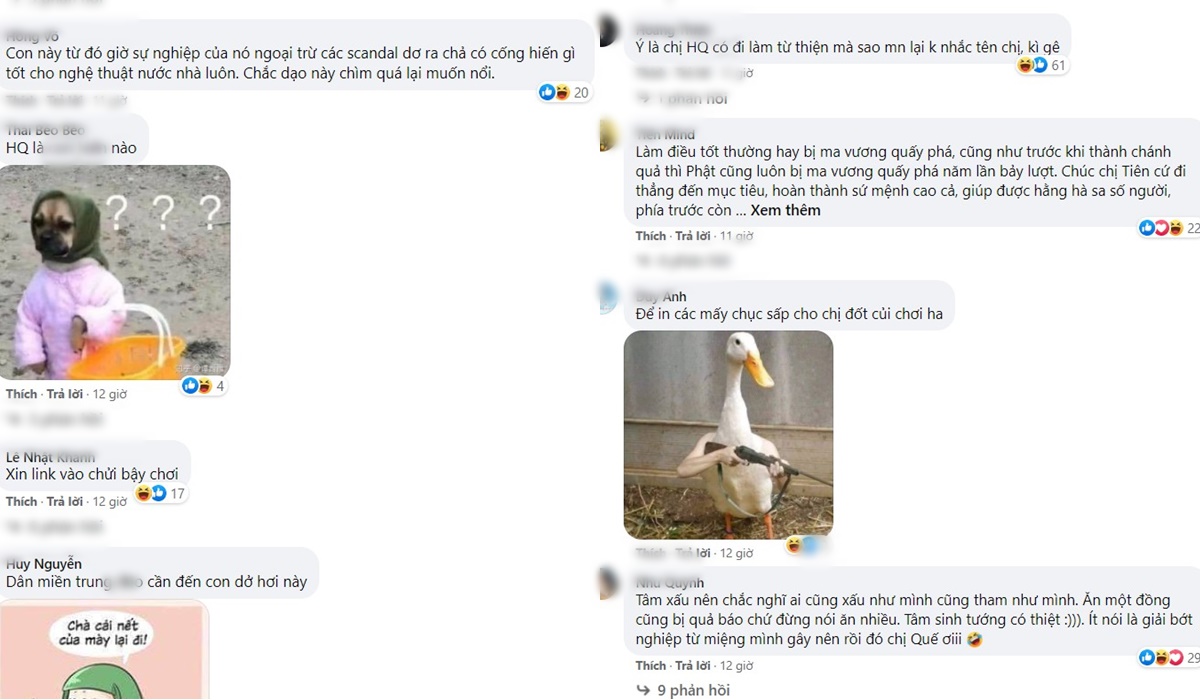Open the 12 giờ timestamp under Xin link comment
Image resolution: width=1200 pixels, height=700 pixels.
point(110,501)
